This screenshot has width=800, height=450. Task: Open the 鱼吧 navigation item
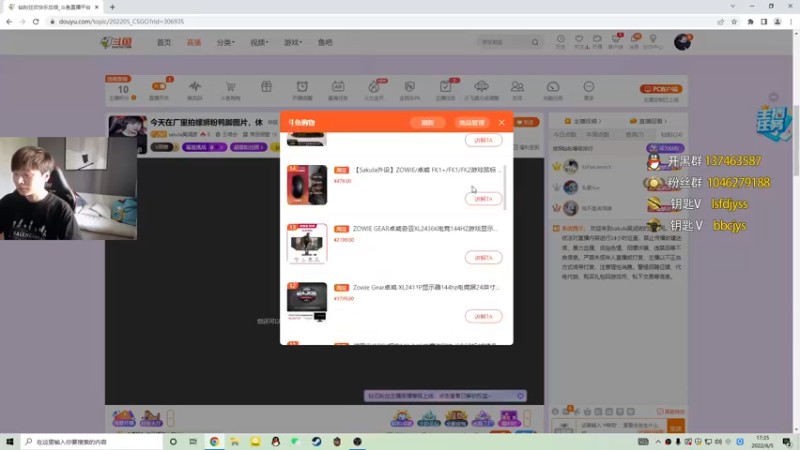coord(325,42)
